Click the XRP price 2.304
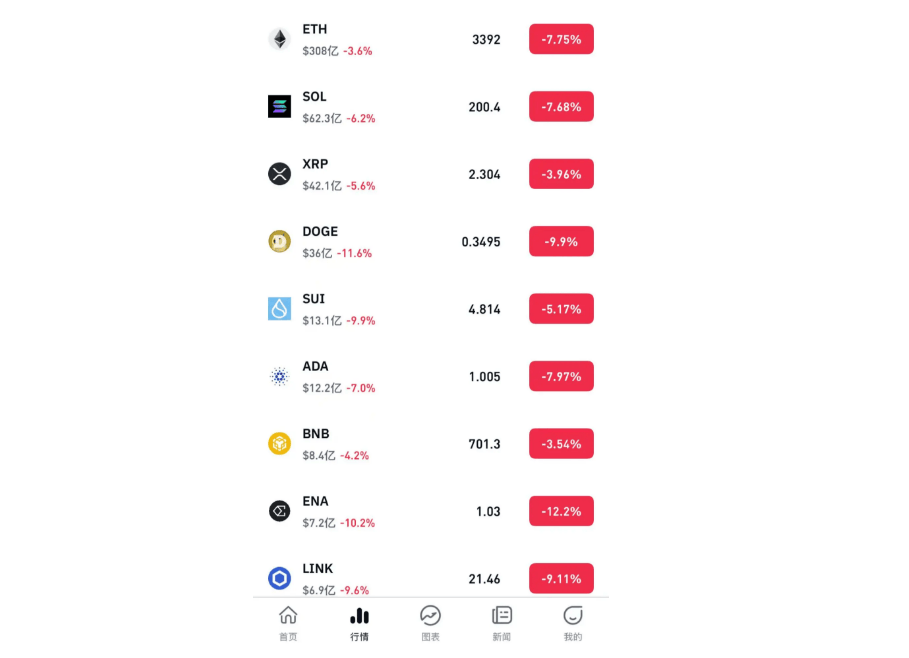The image size is (909, 658). (484, 174)
